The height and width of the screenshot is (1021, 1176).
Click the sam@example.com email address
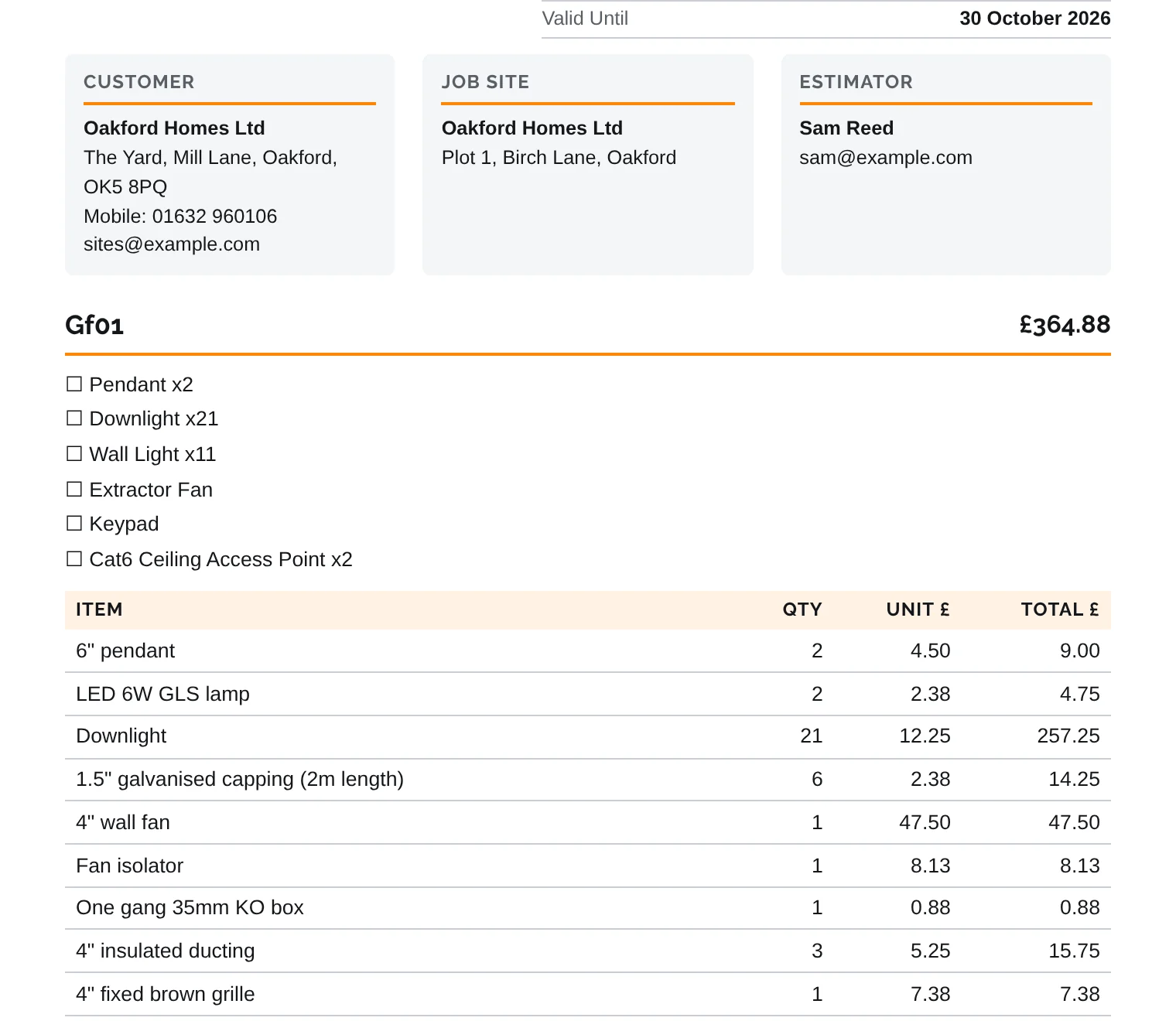tap(886, 158)
